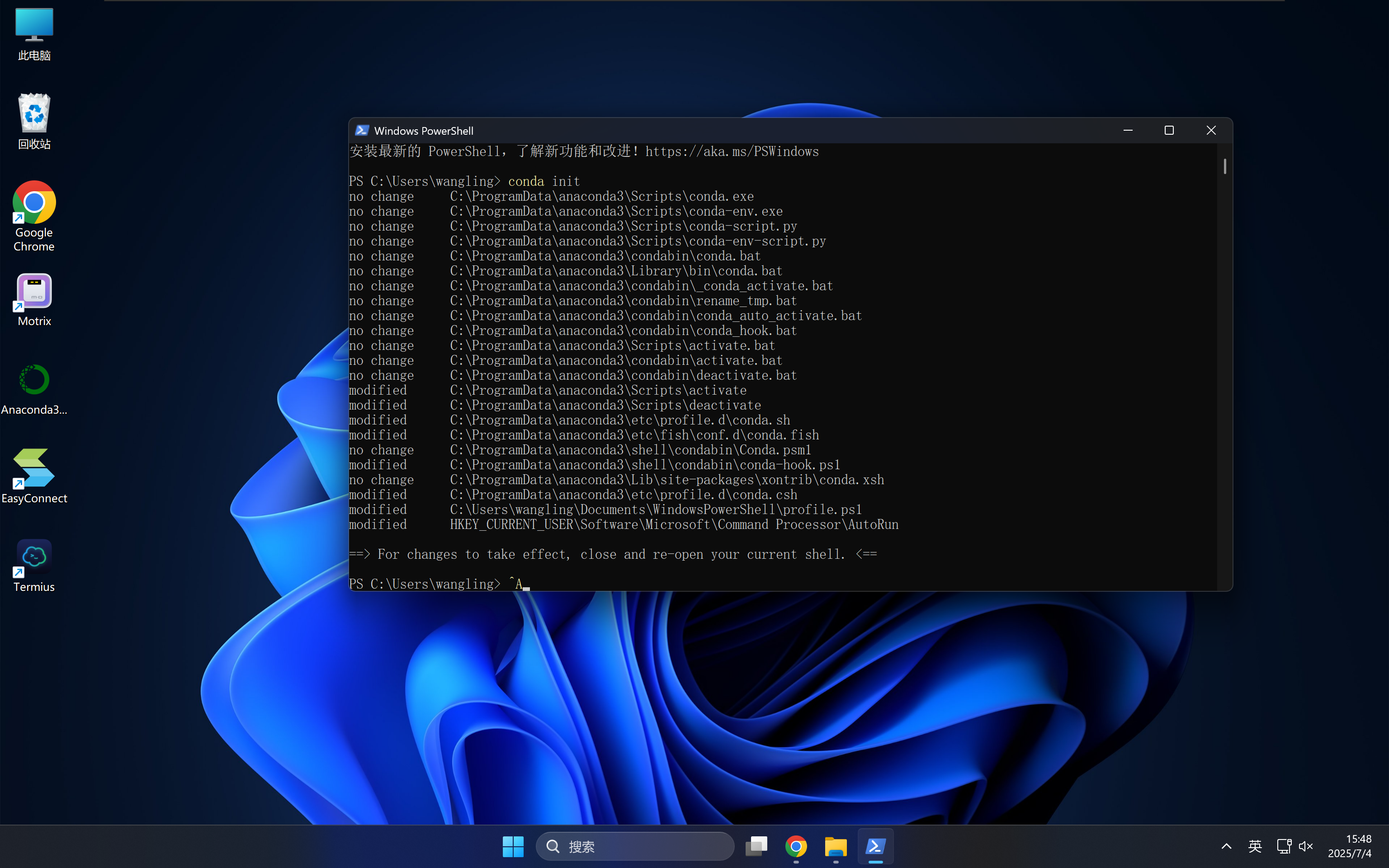Open the 此电脑 desktop icon
1389x868 pixels.
tap(34, 34)
